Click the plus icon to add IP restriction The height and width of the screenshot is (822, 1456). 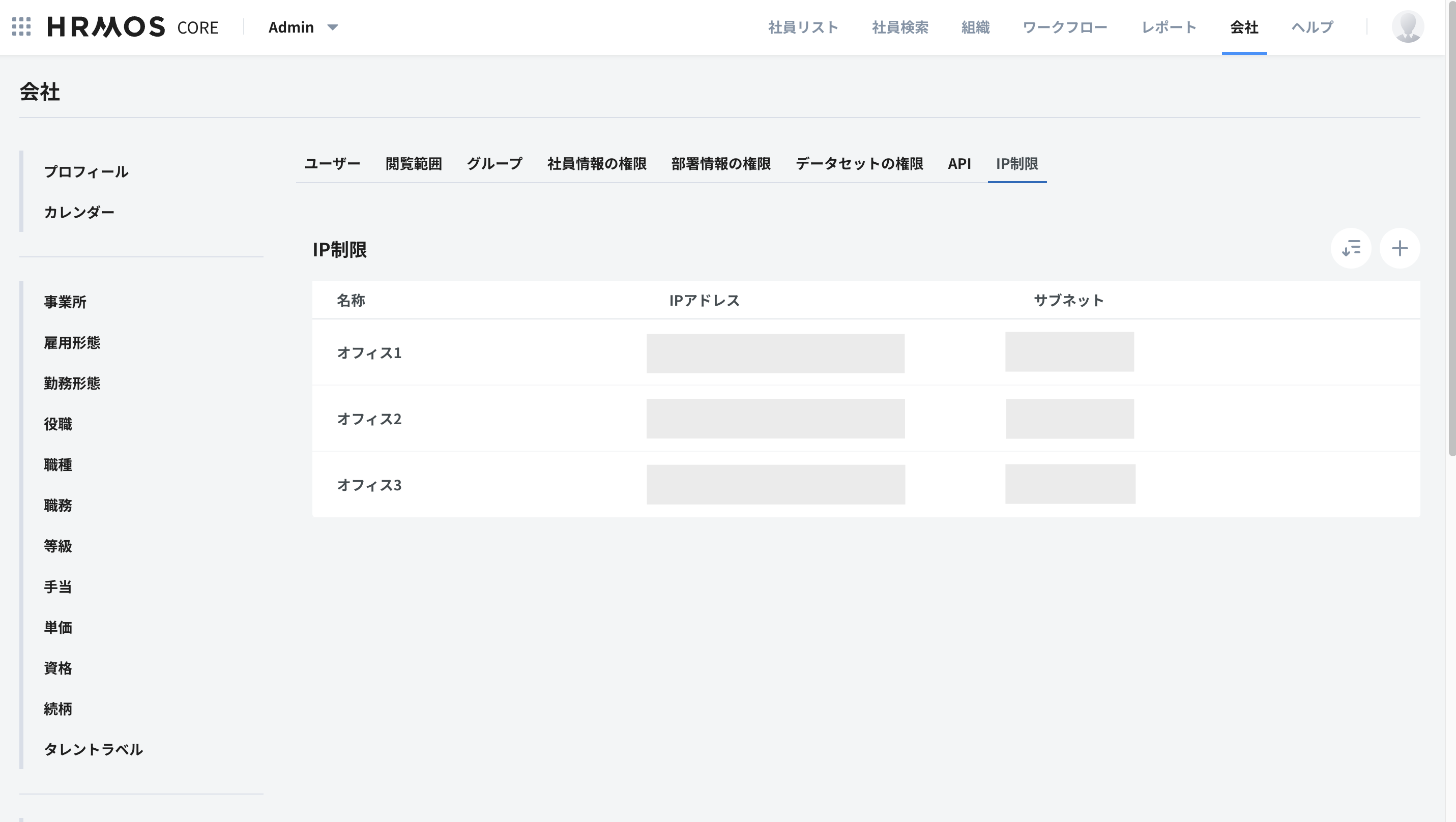1400,248
